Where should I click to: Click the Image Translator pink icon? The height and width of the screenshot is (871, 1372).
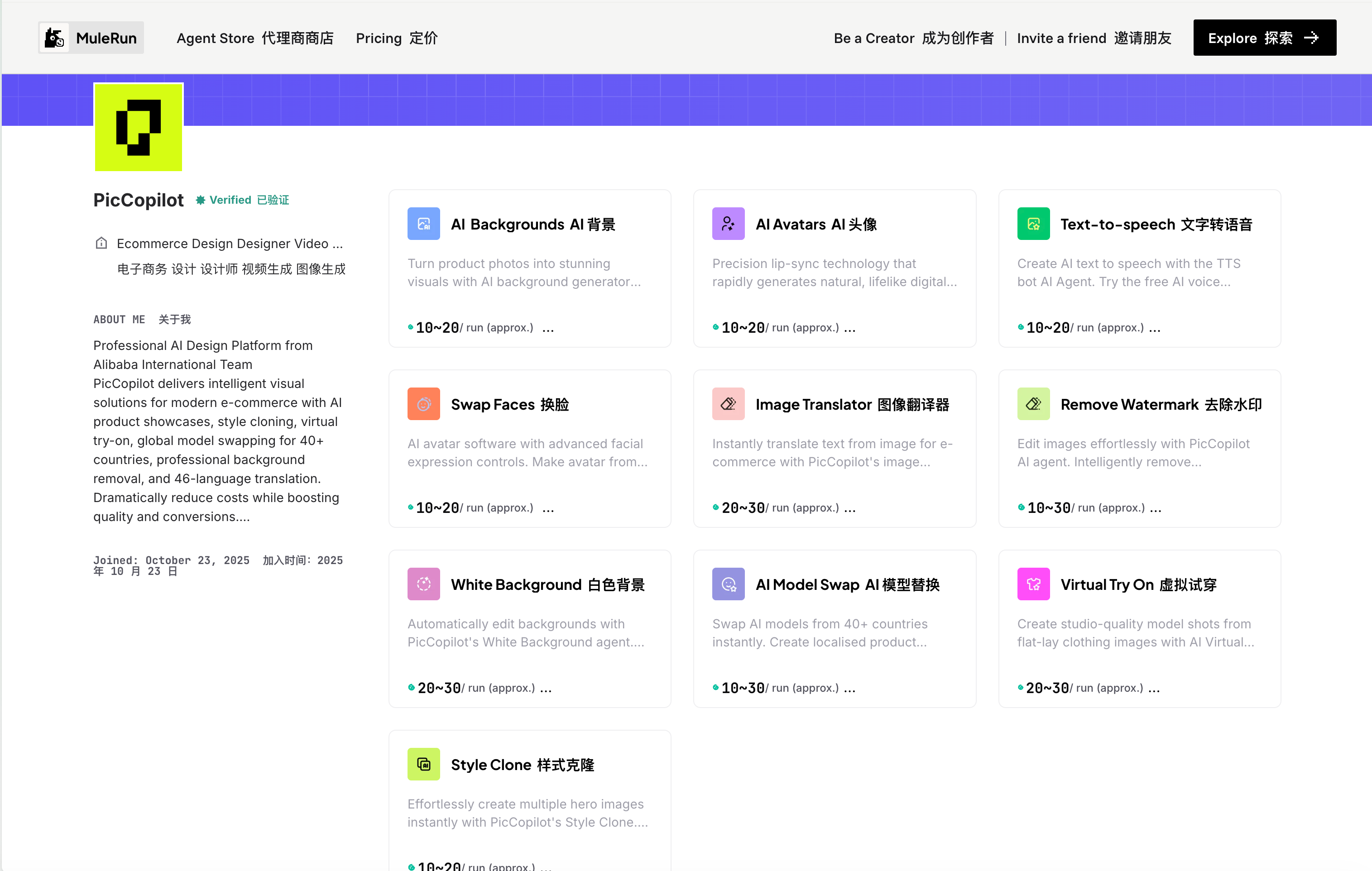tap(728, 404)
